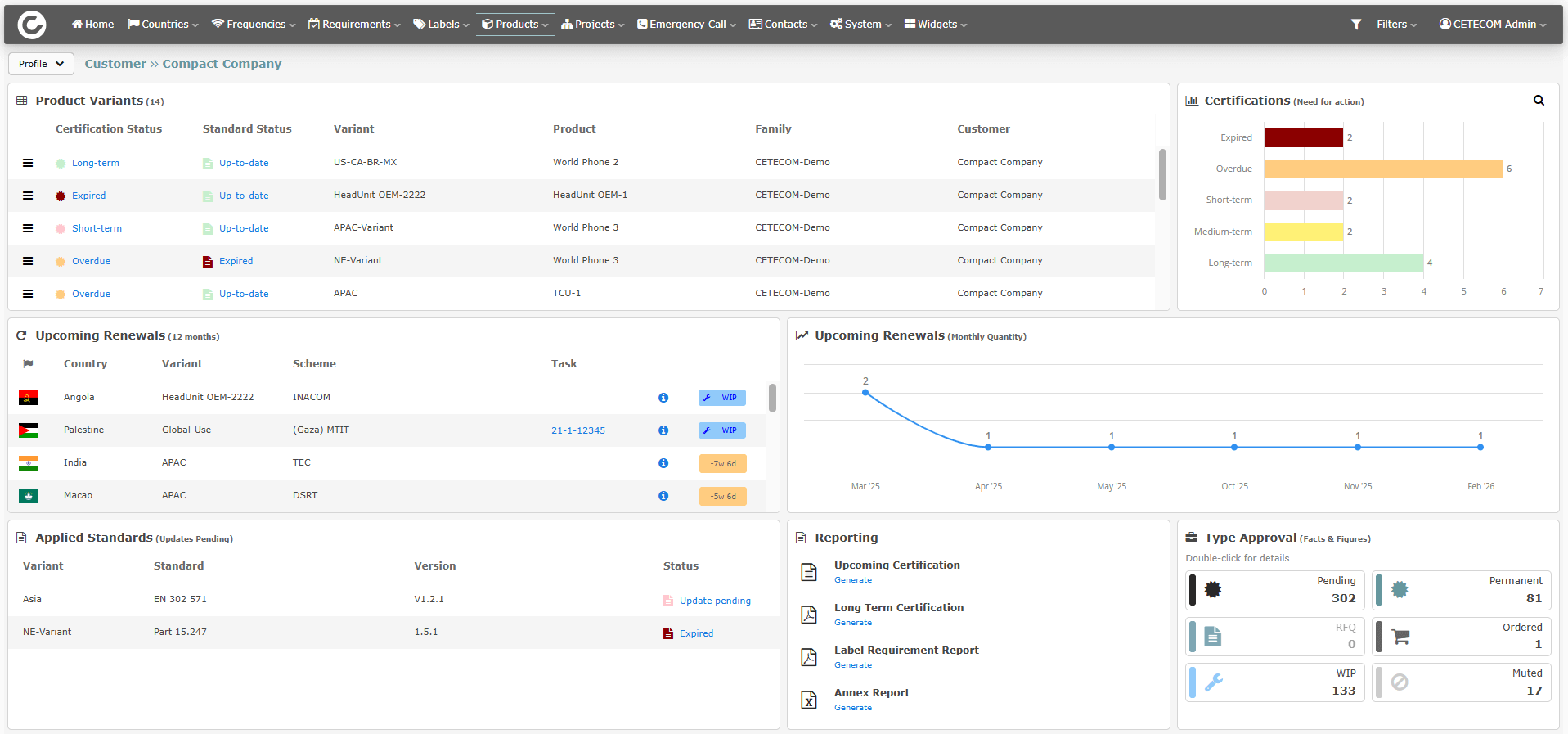
Task: Click info icon in Macao renewal row
Action: 663,496
